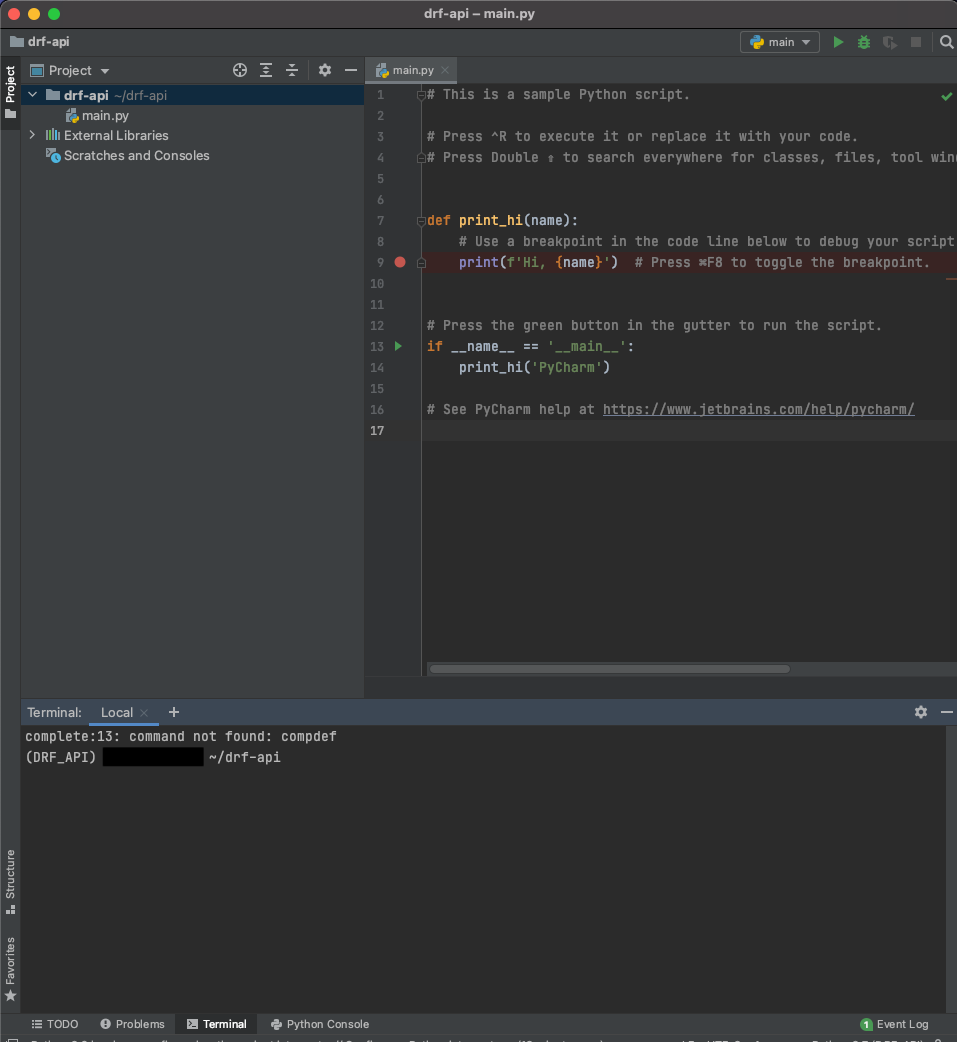This screenshot has width=957, height=1042.
Task: Open the TODO tool window
Action: click(x=55, y=1024)
